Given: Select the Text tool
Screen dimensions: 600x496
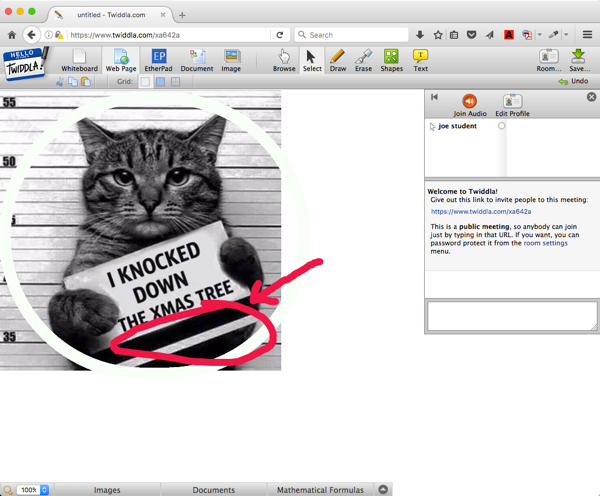Looking at the screenshot, I should [420, 59].
